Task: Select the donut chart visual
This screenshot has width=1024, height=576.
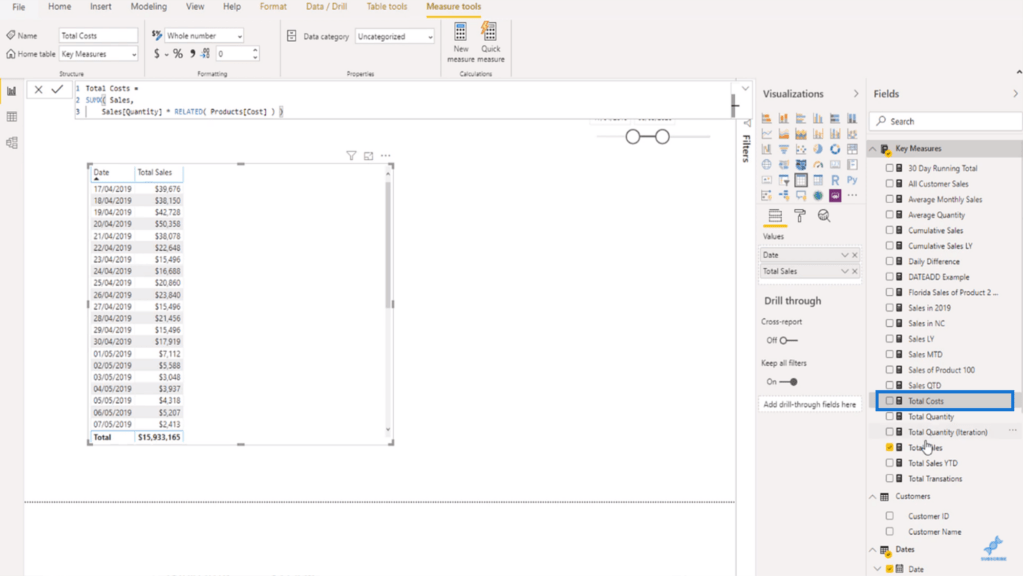Action: (835, 150)
